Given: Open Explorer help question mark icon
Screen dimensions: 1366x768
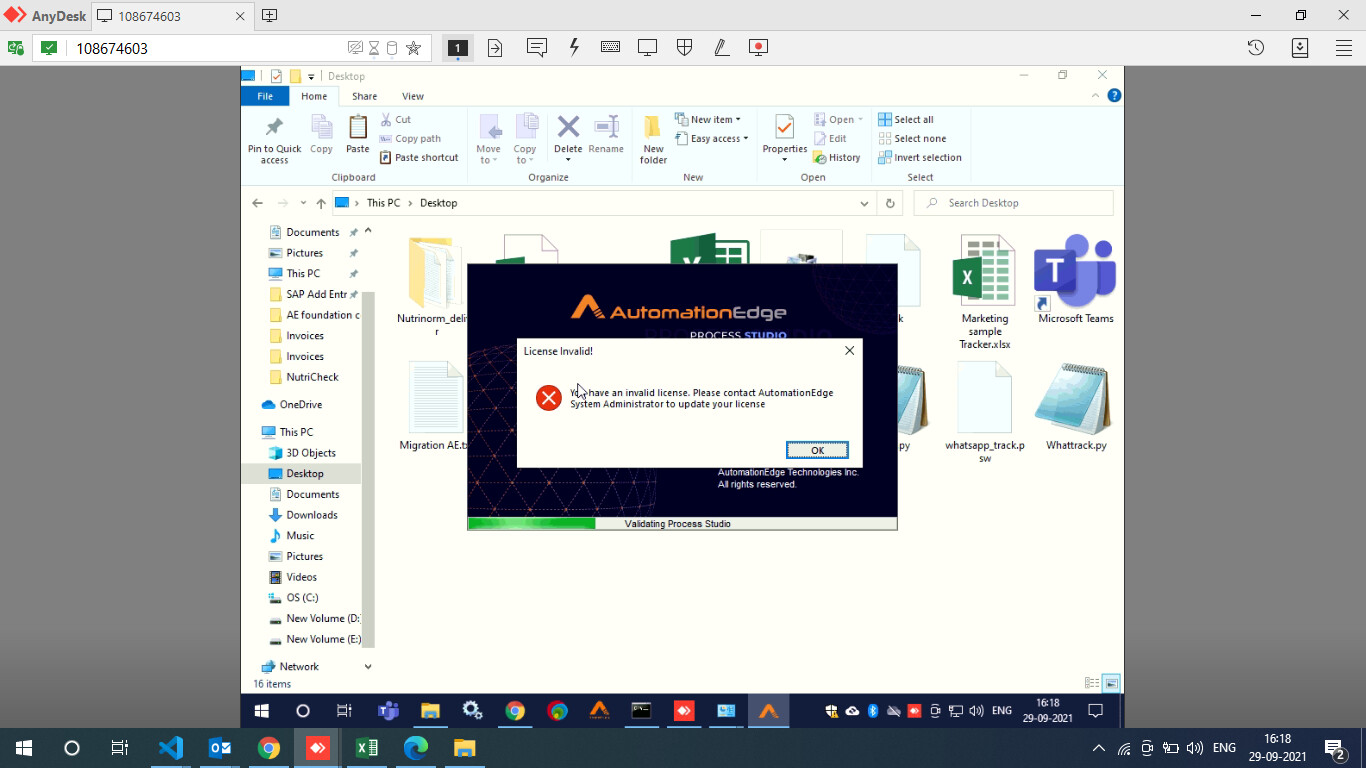Looking at the screenshot, I should coord(1114,96).
